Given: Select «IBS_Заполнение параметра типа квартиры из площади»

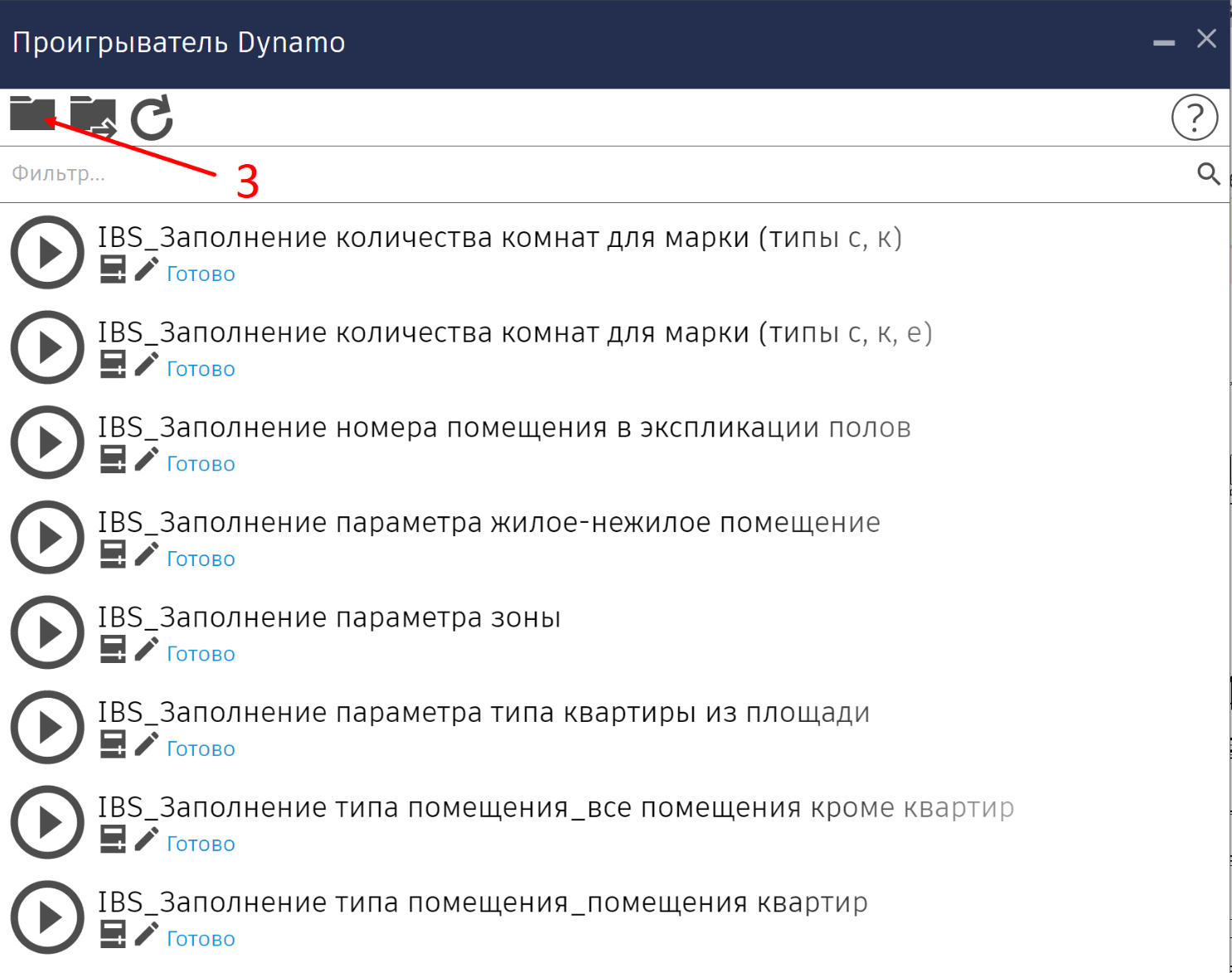Looking at the screenshot, I should [x=484, y=713].
